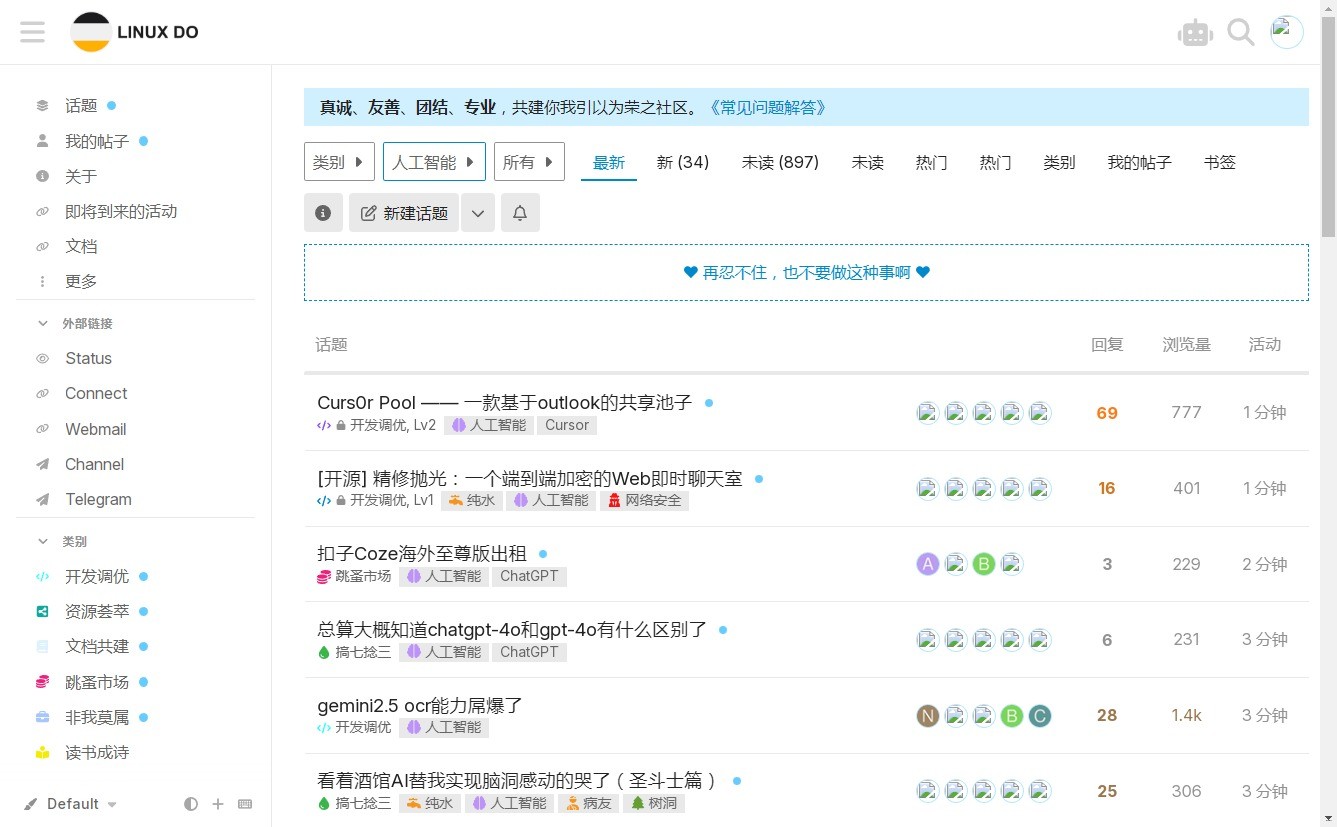1337x827 pixels.
Task: Click the robot AI bot icon
Action: pos(1195,33)
